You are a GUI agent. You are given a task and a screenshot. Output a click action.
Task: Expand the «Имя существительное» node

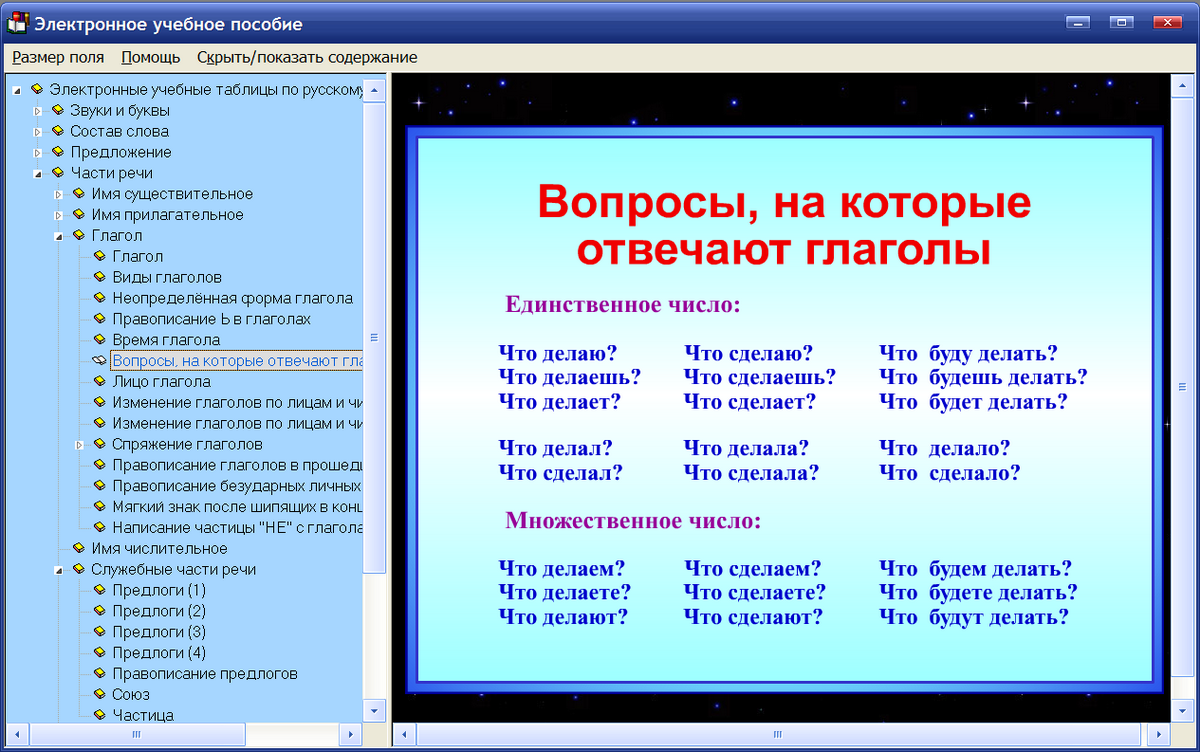(60, 193)
